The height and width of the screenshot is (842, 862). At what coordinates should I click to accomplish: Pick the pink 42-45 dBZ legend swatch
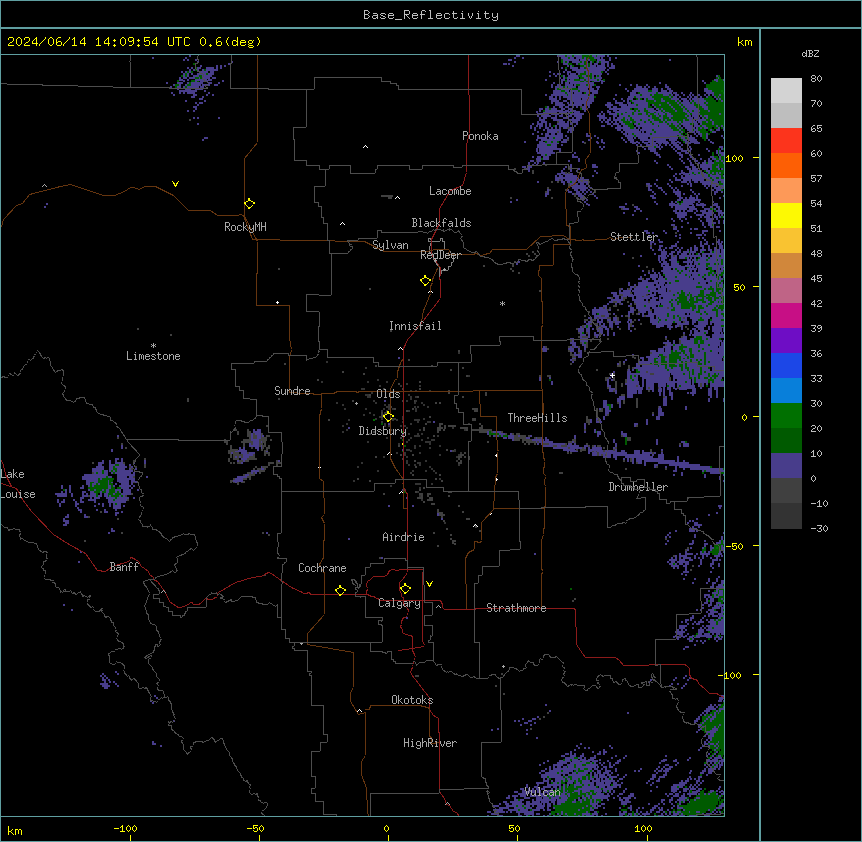click(x=786, y=291)
